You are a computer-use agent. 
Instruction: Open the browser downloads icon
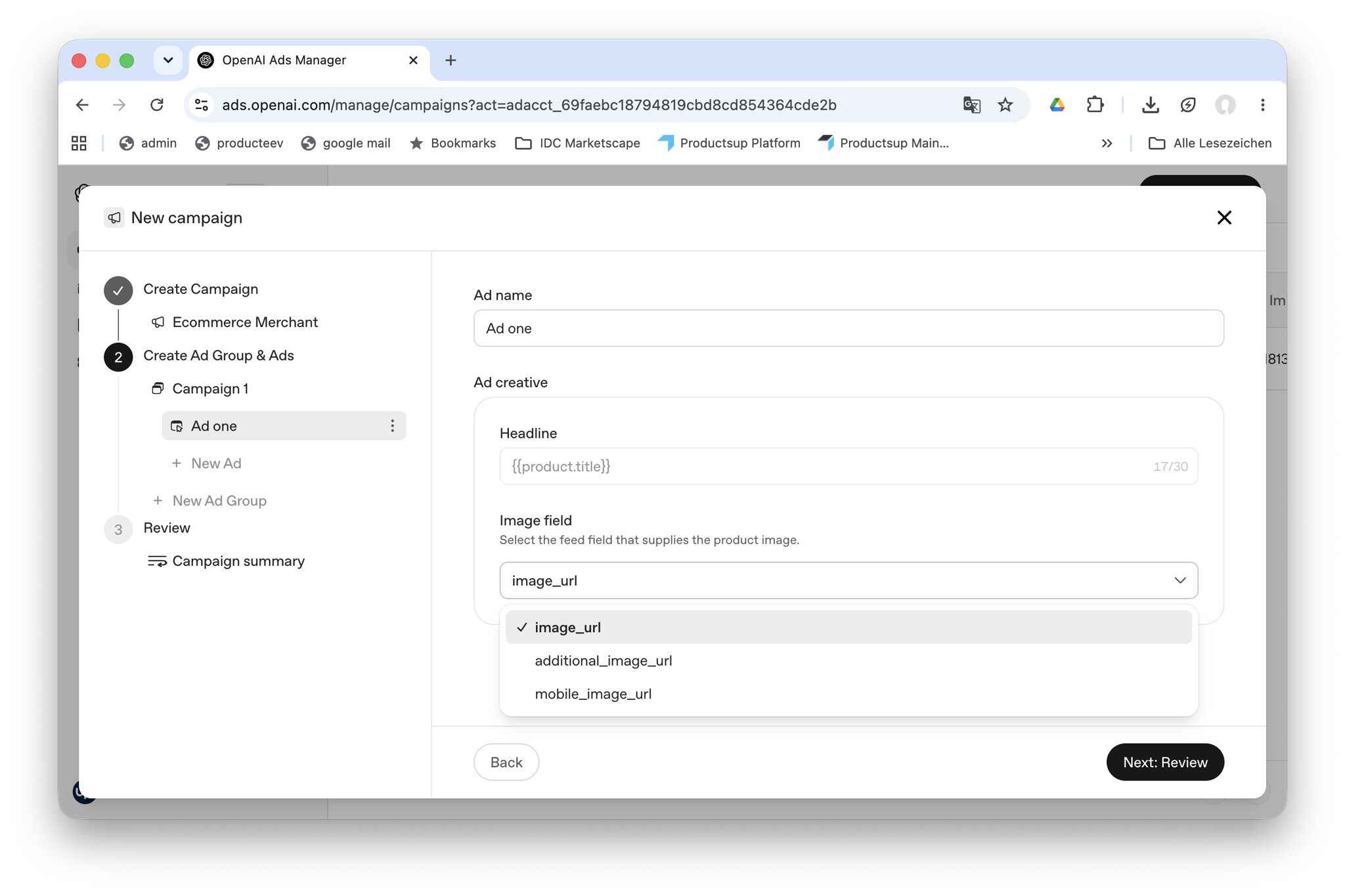tap(1150, 105)
